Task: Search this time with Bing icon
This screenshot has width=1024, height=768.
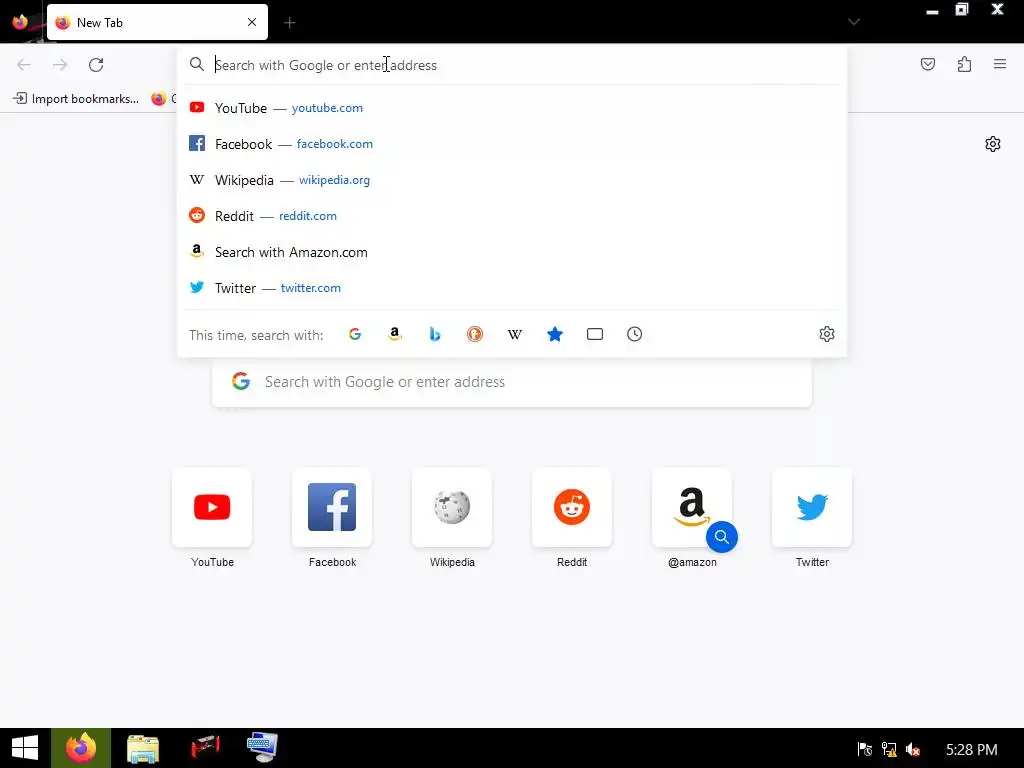Action: pos(435,334)
